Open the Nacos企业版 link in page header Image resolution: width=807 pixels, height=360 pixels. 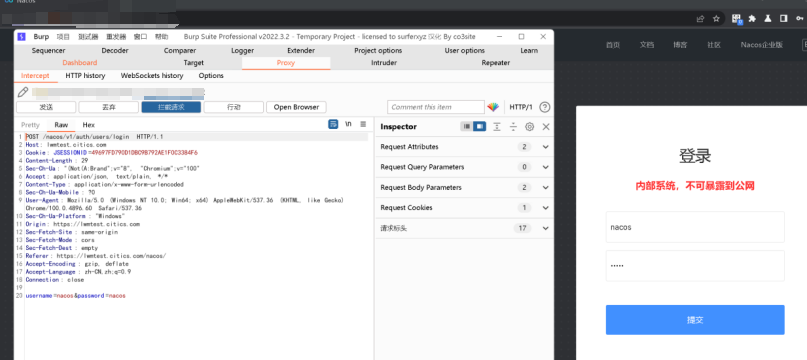coord(762,45)
